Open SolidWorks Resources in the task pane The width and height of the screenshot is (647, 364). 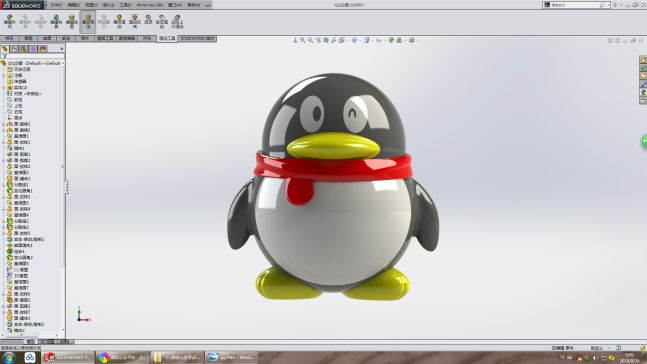point(643,60)
